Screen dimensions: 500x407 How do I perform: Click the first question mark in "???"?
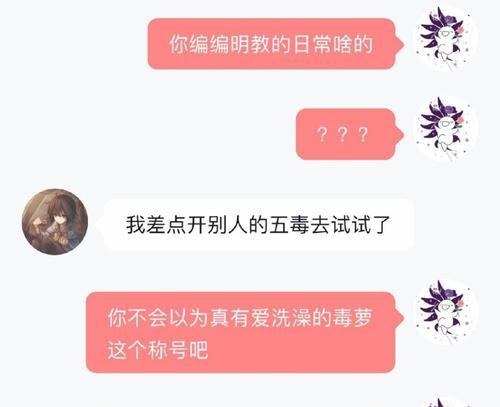click(322, 135)
